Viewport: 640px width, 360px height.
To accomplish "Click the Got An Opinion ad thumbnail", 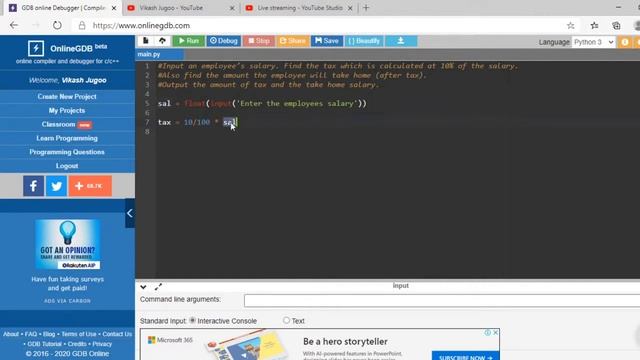I will point(67,244).
